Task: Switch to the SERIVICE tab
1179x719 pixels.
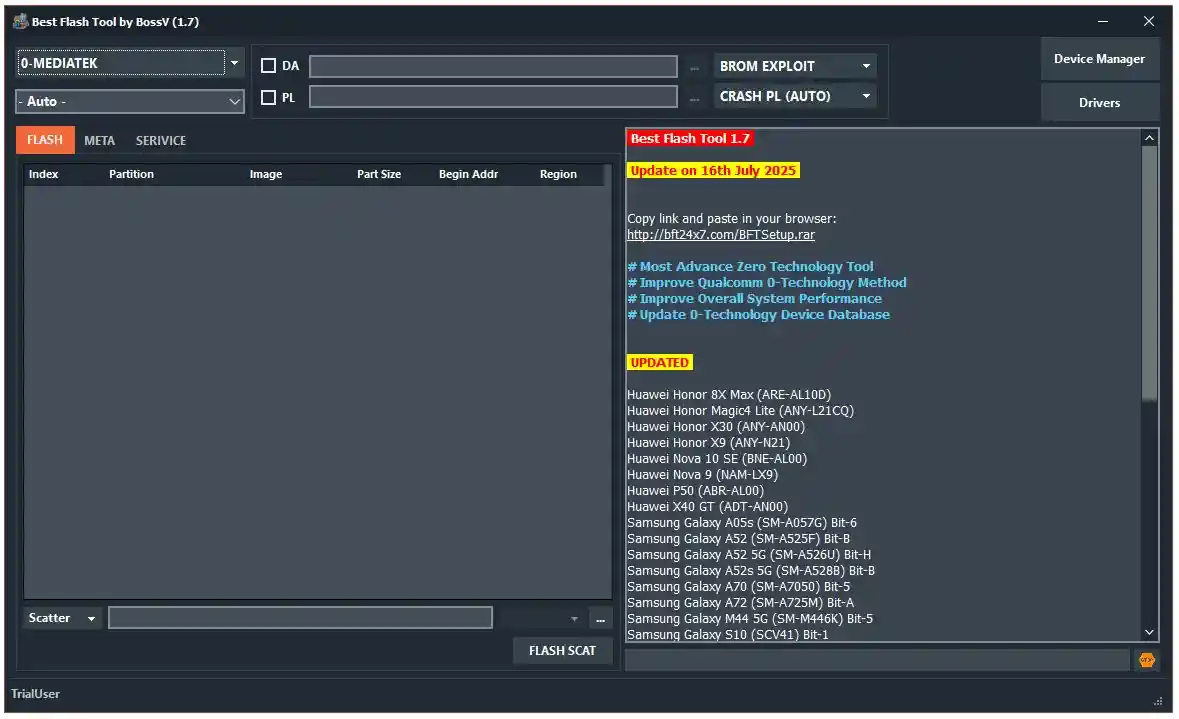Action: point(161,141)
